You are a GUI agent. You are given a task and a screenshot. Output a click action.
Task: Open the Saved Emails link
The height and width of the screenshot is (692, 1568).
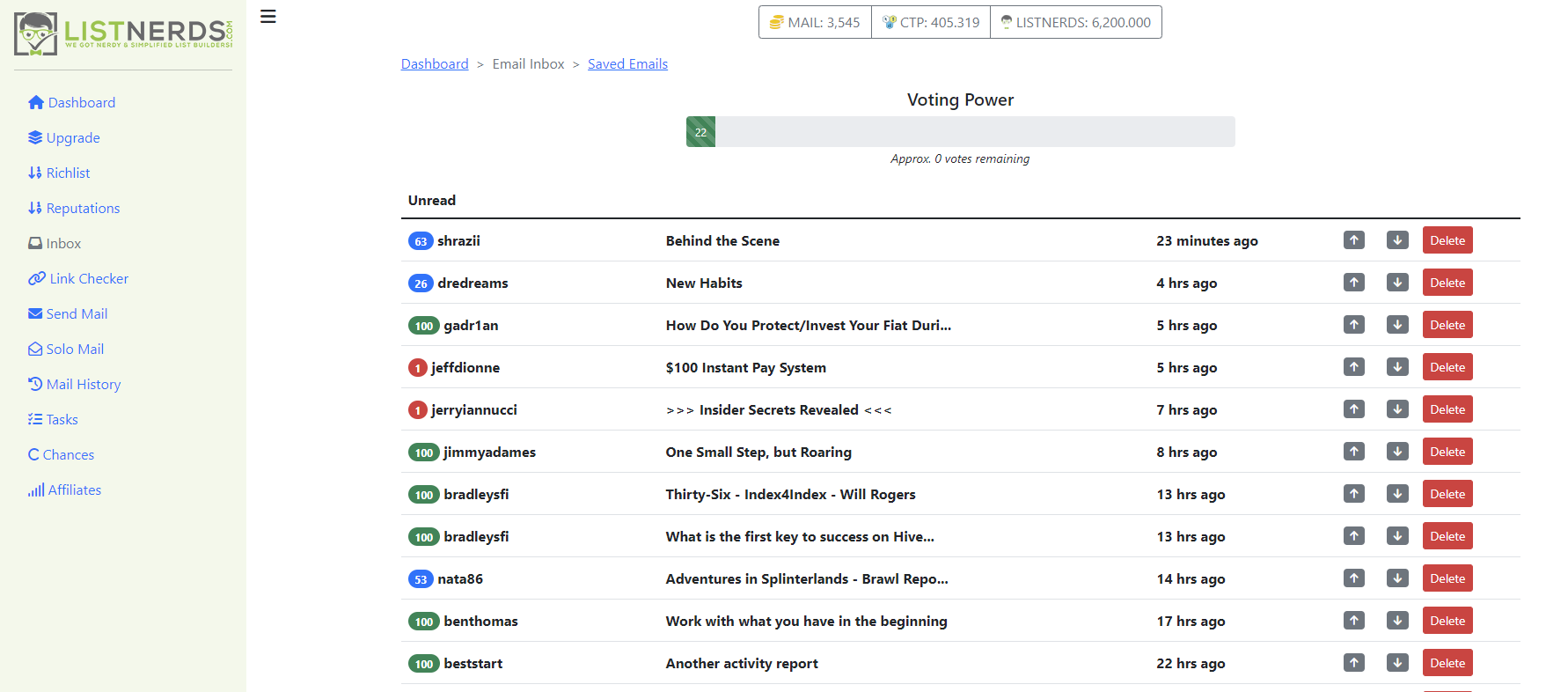(627, 63)
